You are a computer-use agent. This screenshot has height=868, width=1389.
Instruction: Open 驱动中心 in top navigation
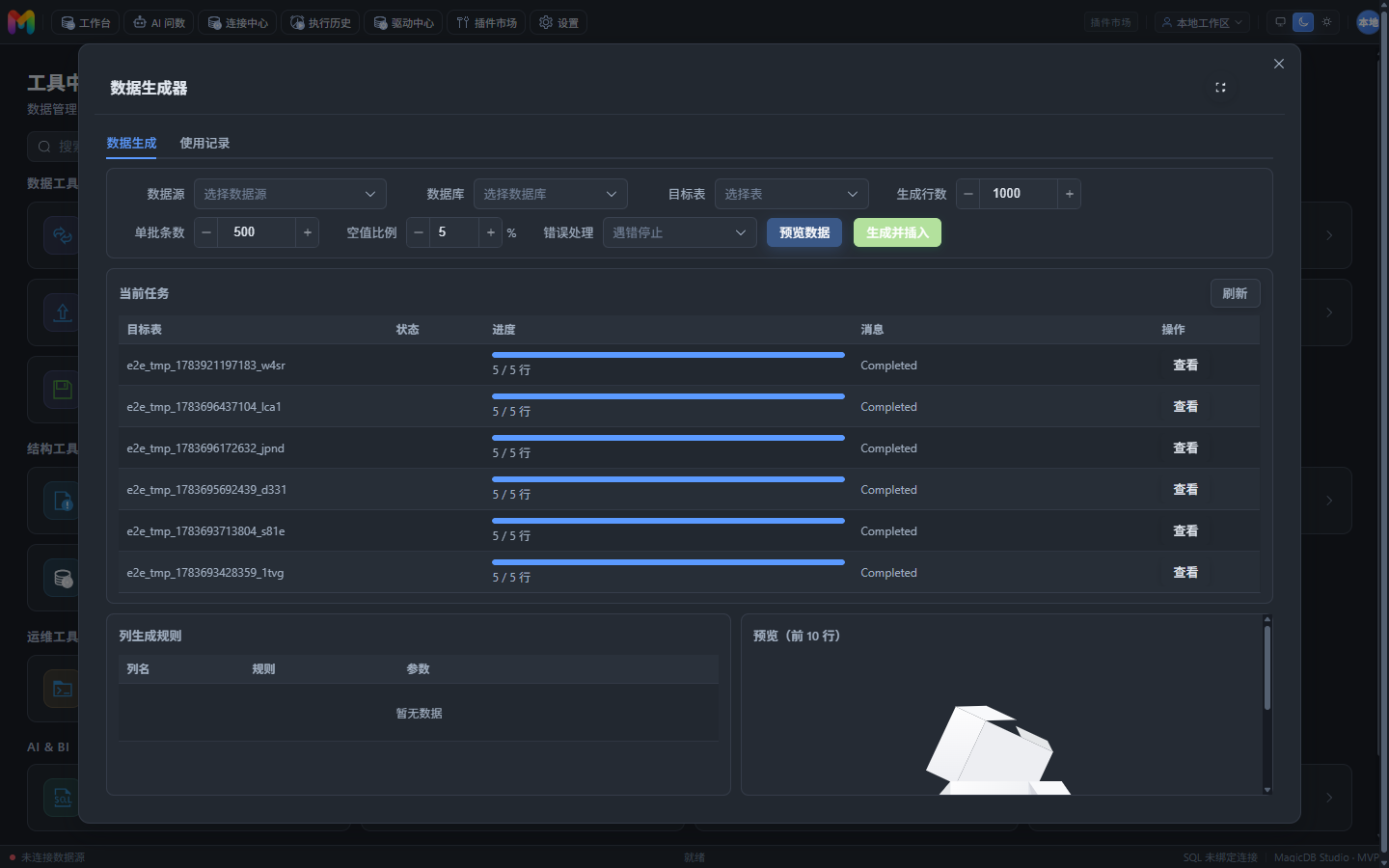(403, 22)
